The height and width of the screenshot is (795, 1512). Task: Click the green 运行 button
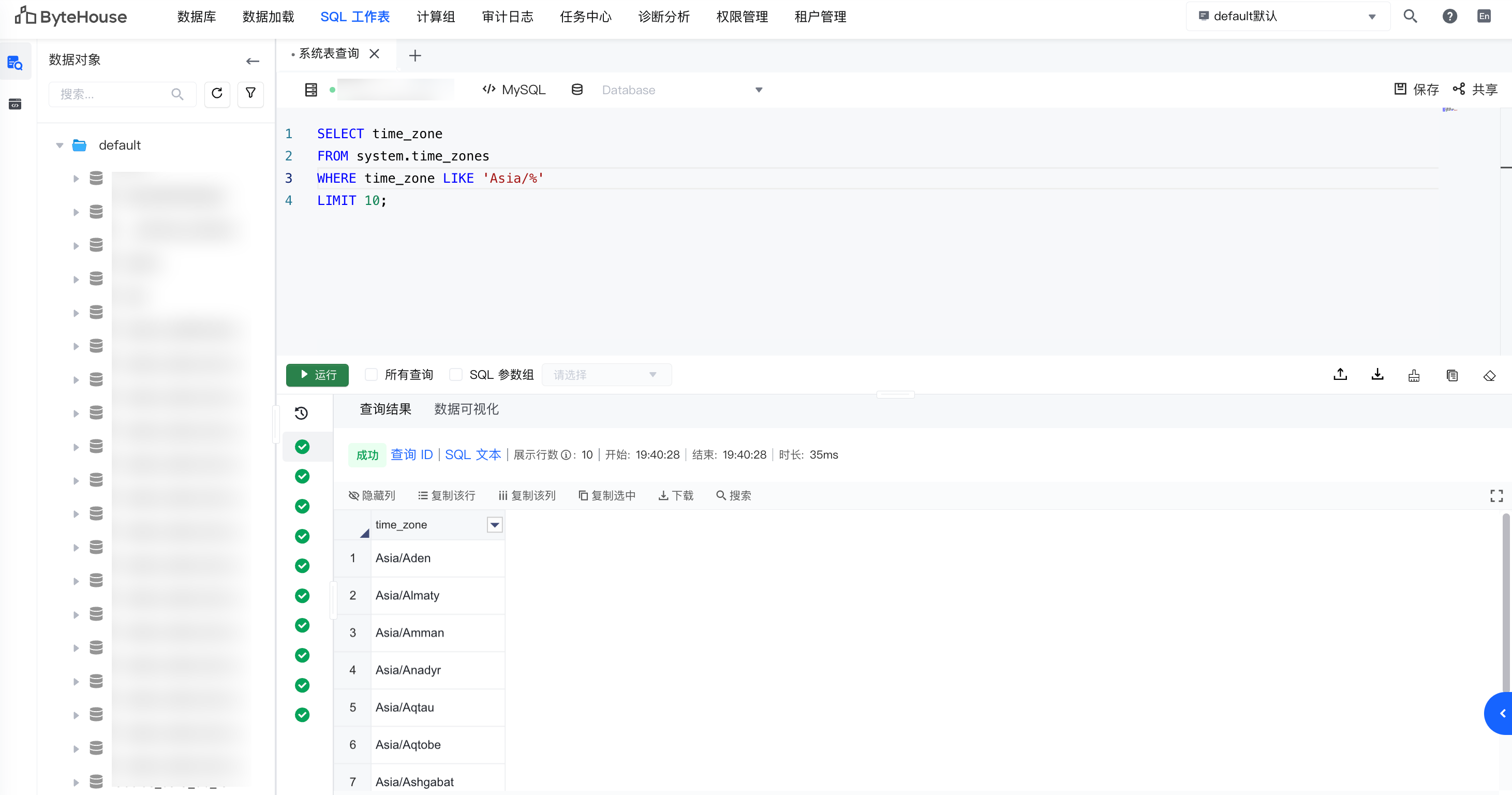318,375
